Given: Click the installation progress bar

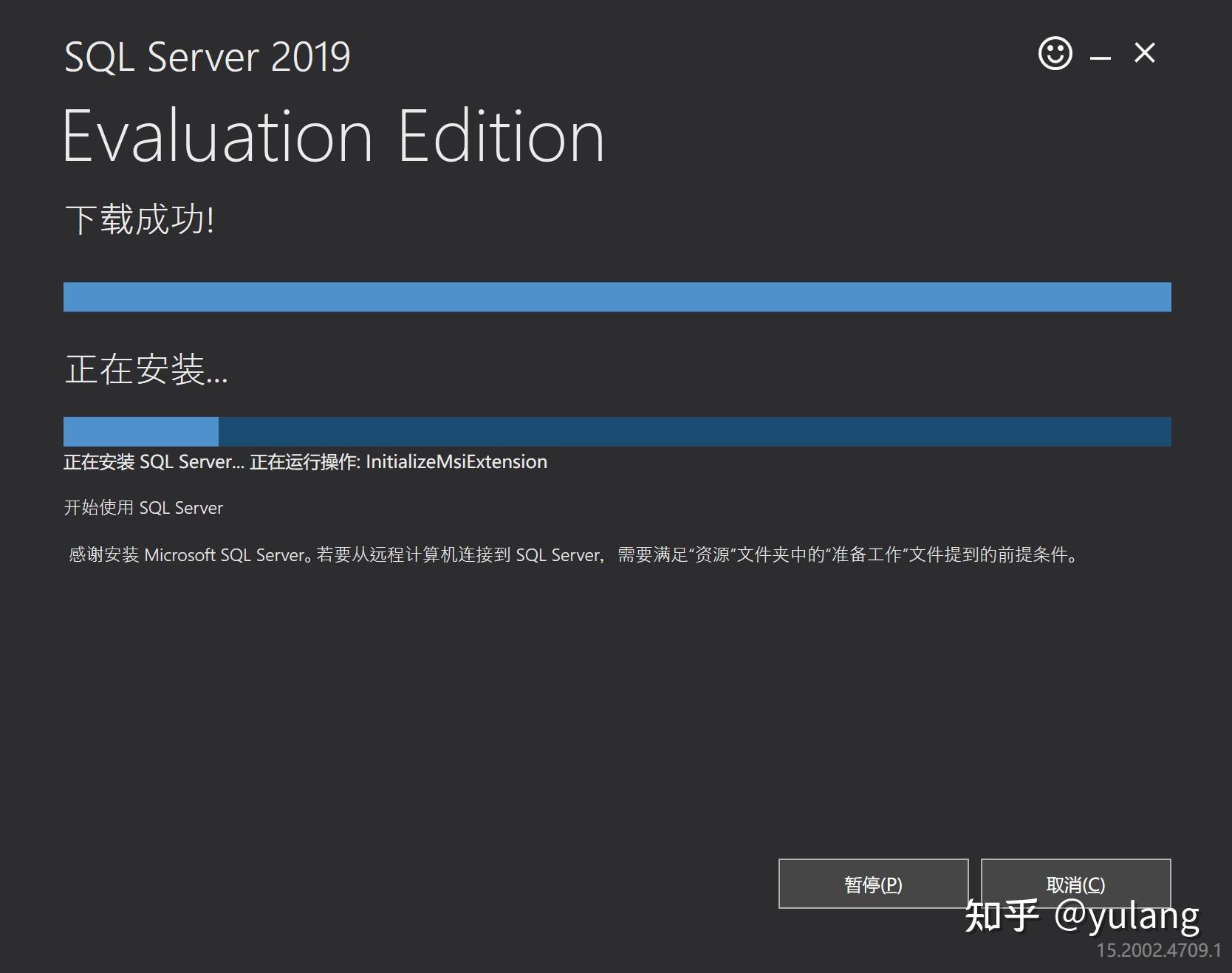Looking at the screenshot, I should coord(617,431).
